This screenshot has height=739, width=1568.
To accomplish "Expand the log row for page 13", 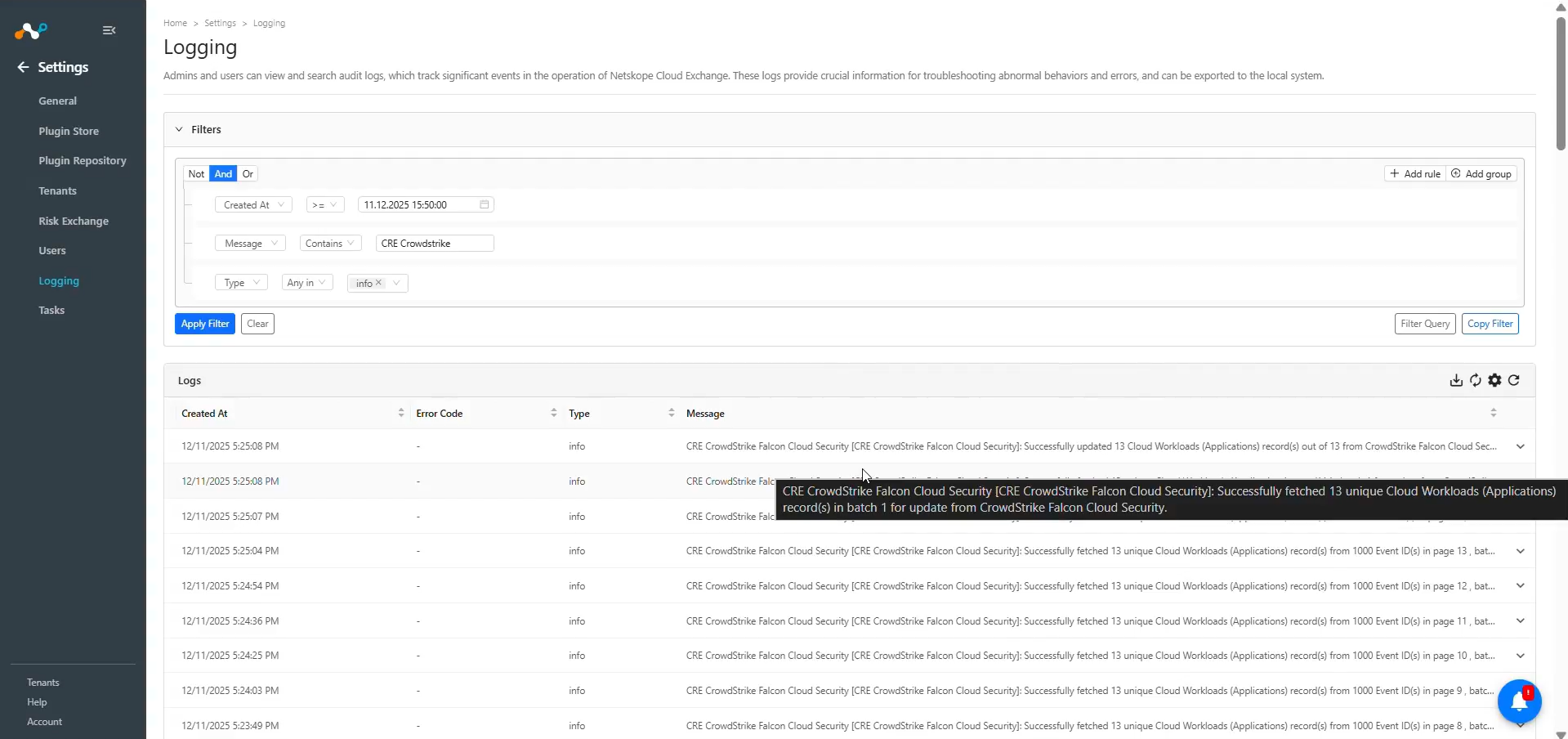I will tap(1521, 551).
